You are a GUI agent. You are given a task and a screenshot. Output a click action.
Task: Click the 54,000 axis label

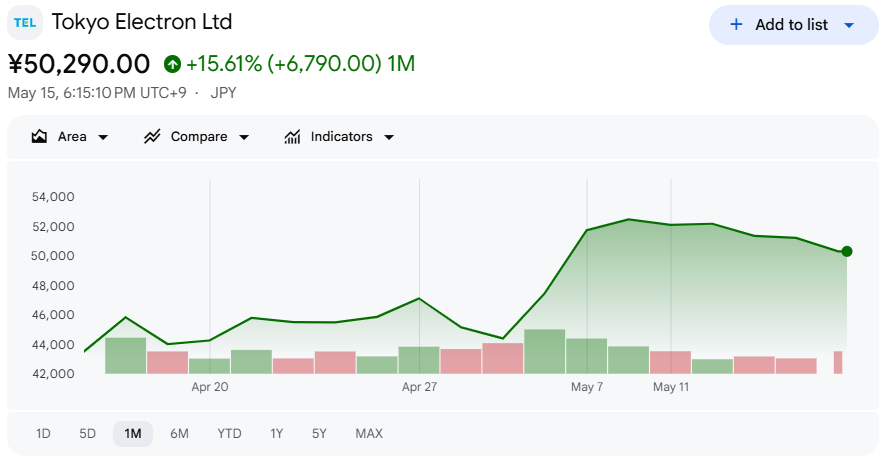point(53,197)
